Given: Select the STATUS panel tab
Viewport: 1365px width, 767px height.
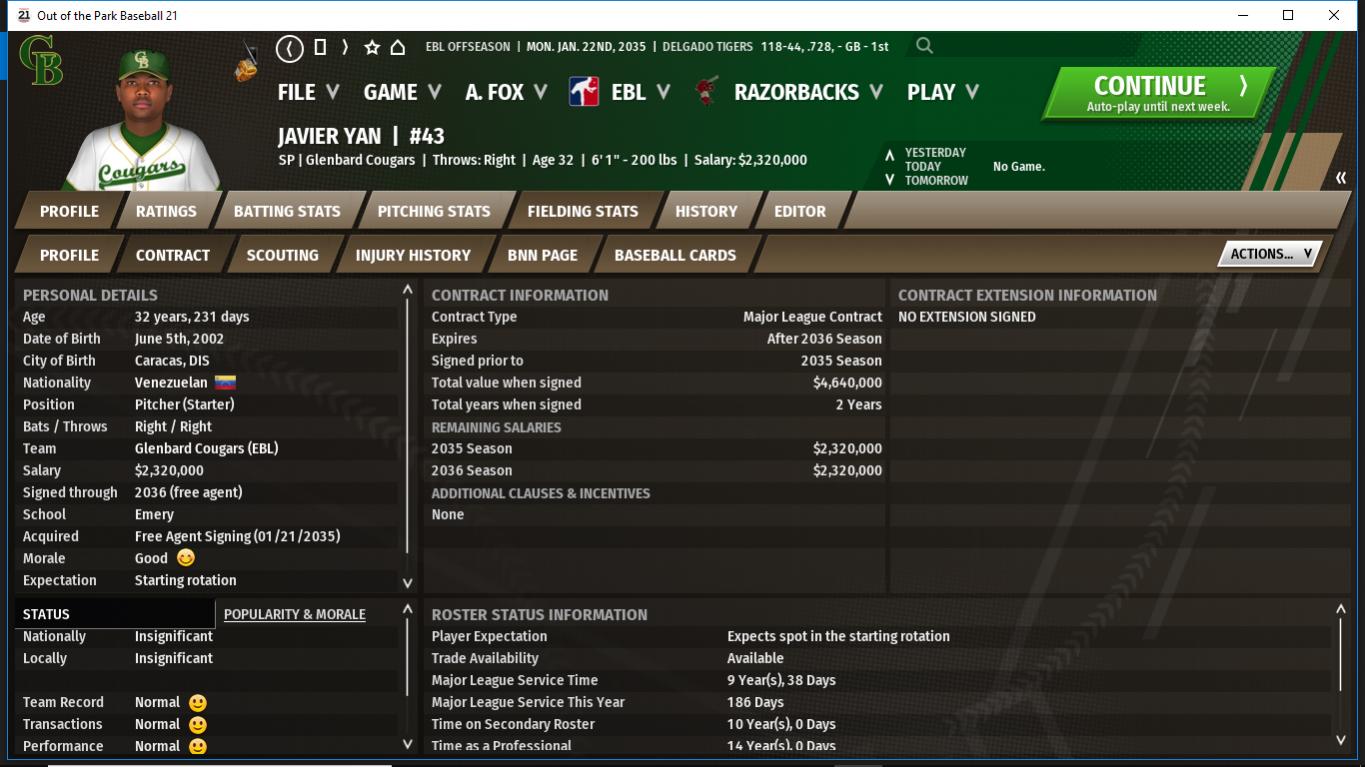Looking at the screenshot, I should click(115, 614).
